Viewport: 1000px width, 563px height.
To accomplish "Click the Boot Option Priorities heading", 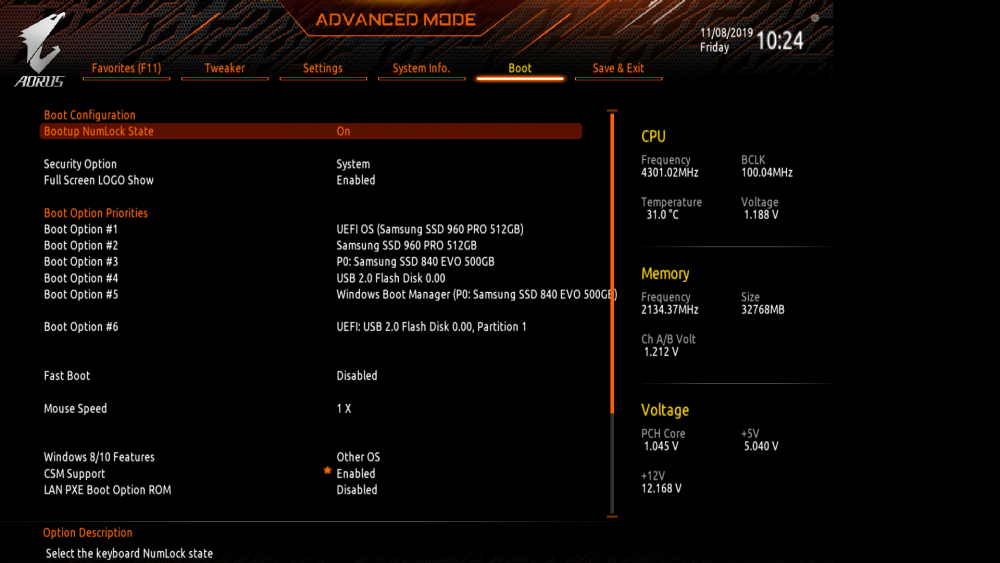I will (x=96, y=213).
